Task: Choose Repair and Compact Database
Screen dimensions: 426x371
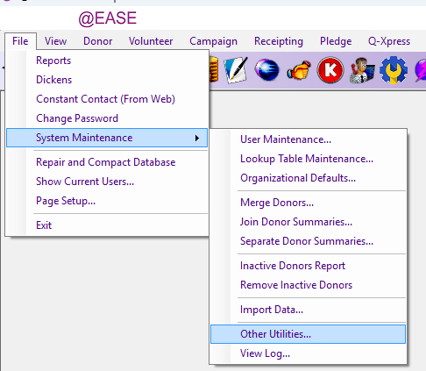Action: pos(107,162)
